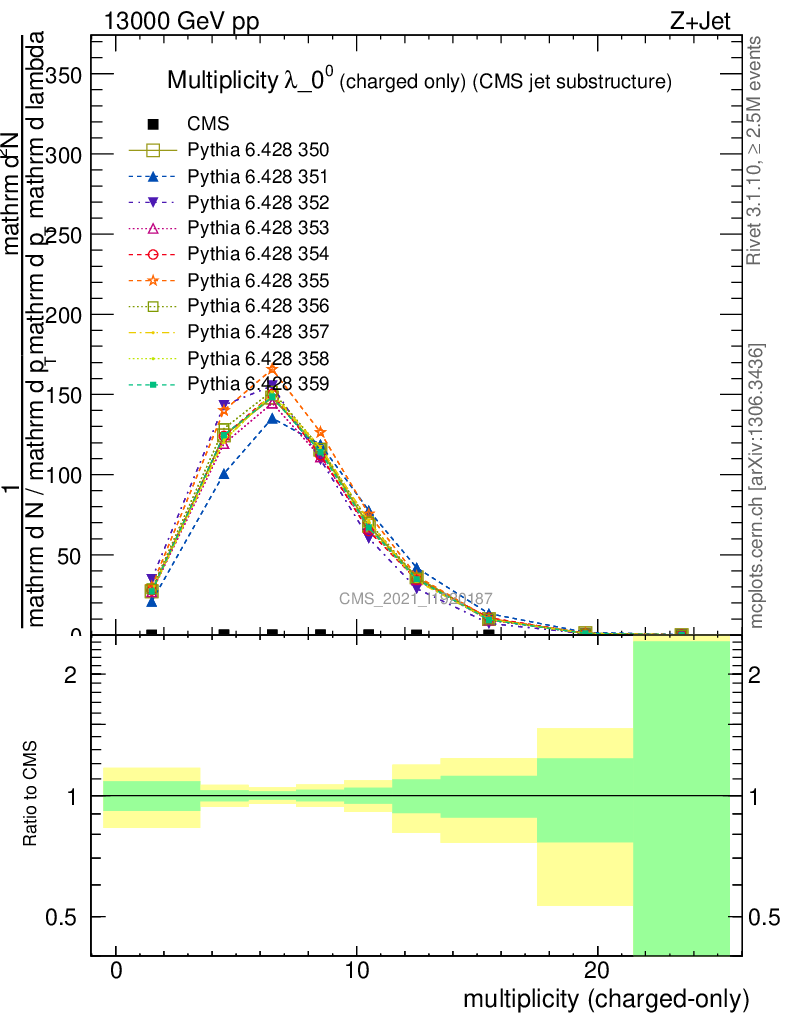786x1024 pixels.
Task: Click the legend label 'Pythia 6.428 352'
Action: [258, 202]
